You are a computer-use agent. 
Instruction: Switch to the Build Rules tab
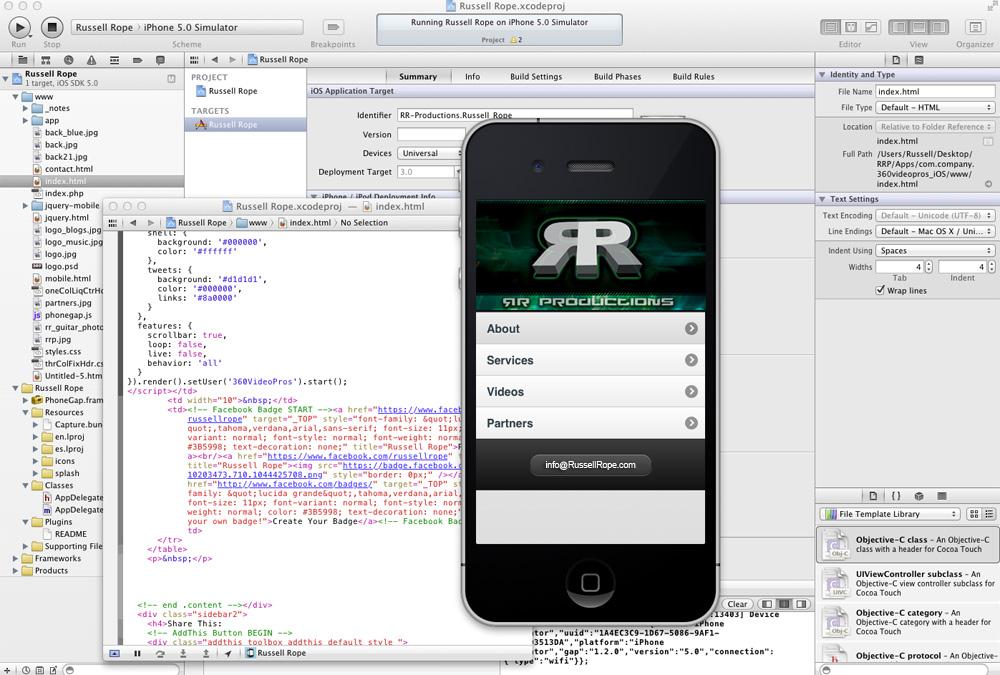click(693, 77)
